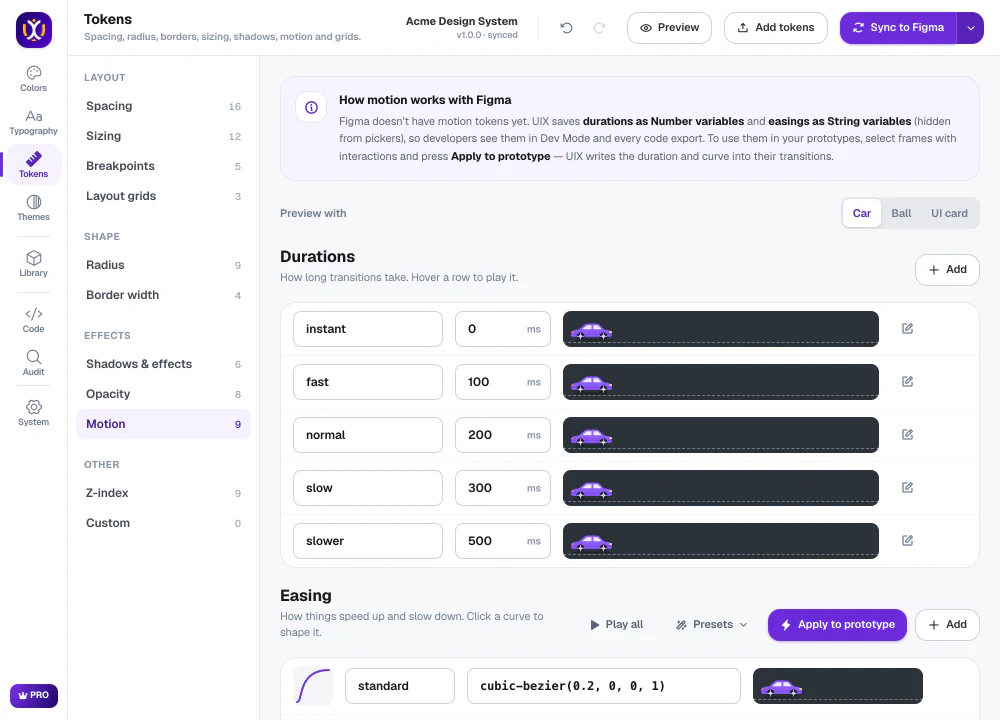Edit the slower duration row
The width and height of the screenshot is (1000, 720).
tap(908, 540)
